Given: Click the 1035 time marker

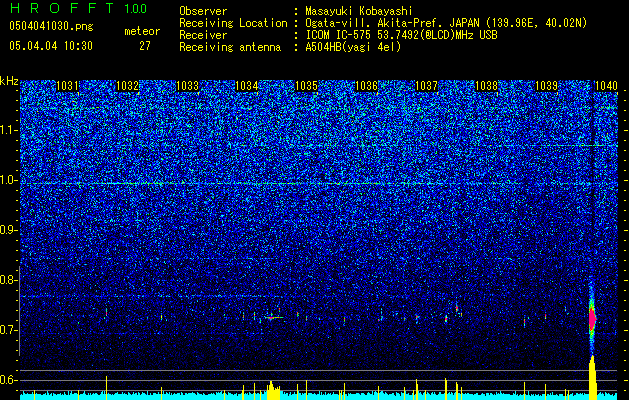Looking at the screenshot, I should click(x=306, y=85).
